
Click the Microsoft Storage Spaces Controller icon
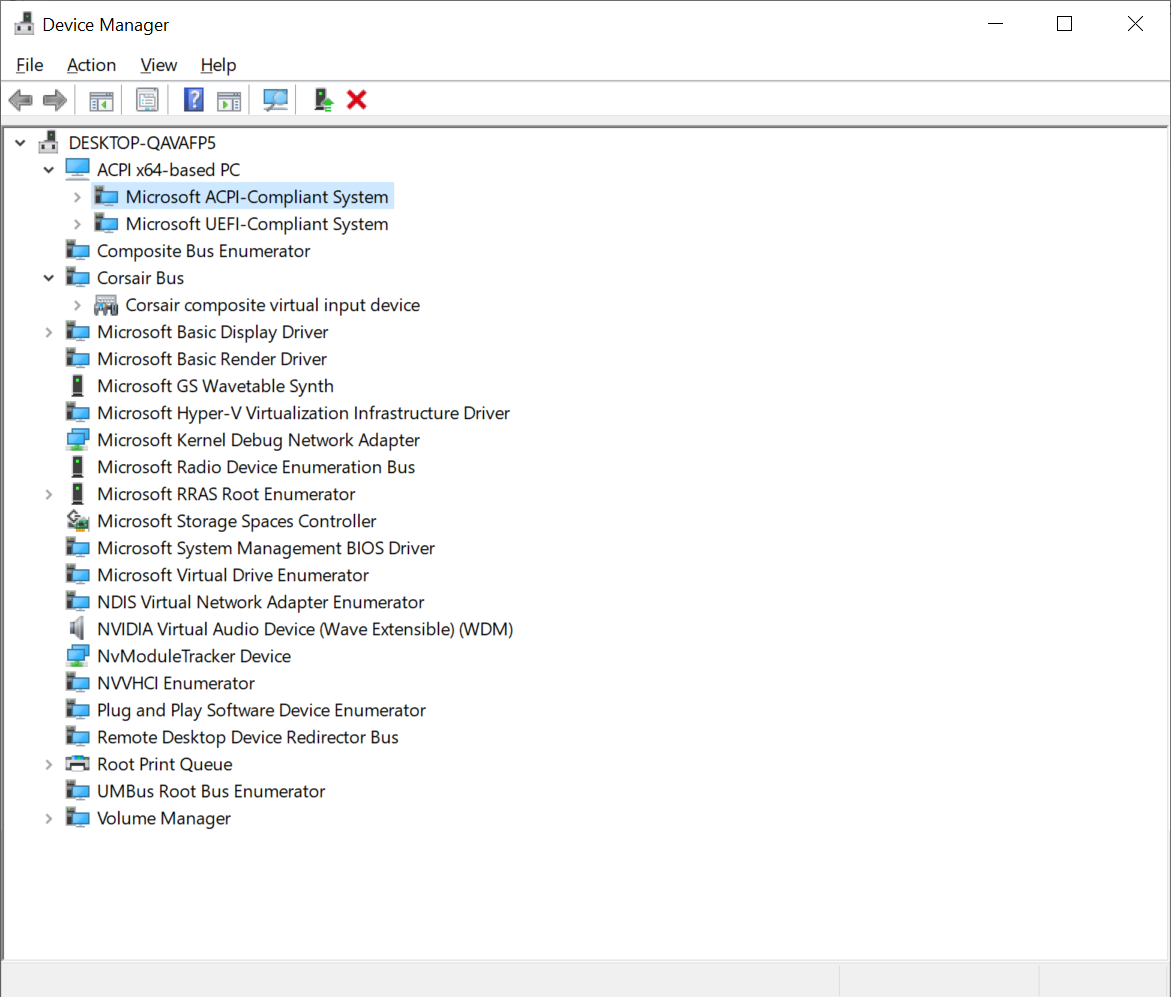[x=78, y=521]
